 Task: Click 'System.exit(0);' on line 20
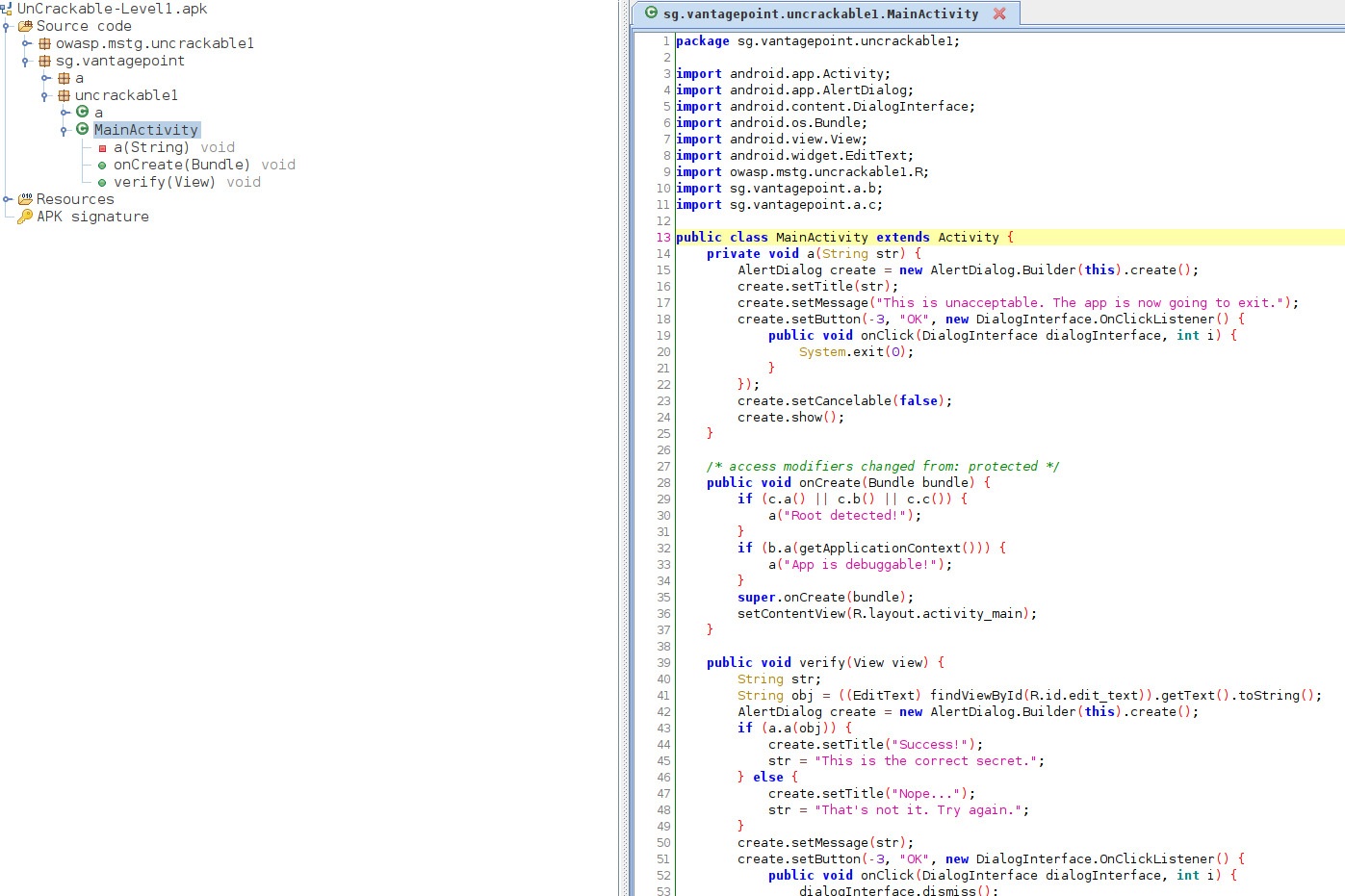coord(856,351)
